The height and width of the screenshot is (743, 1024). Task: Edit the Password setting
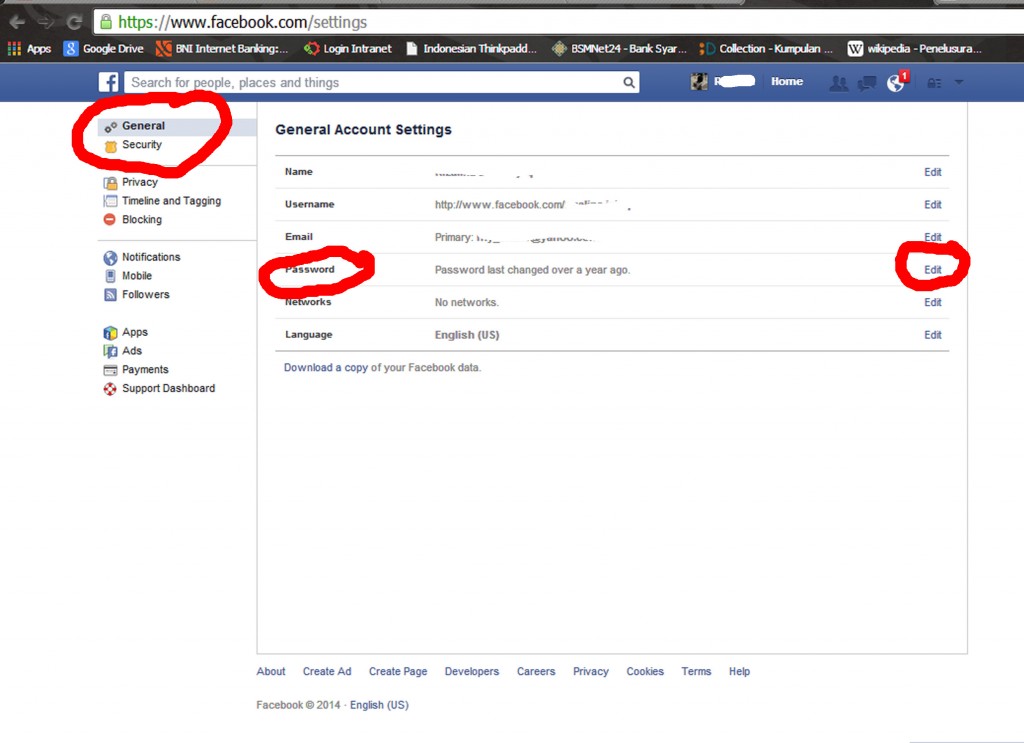[x=933, y=270]
